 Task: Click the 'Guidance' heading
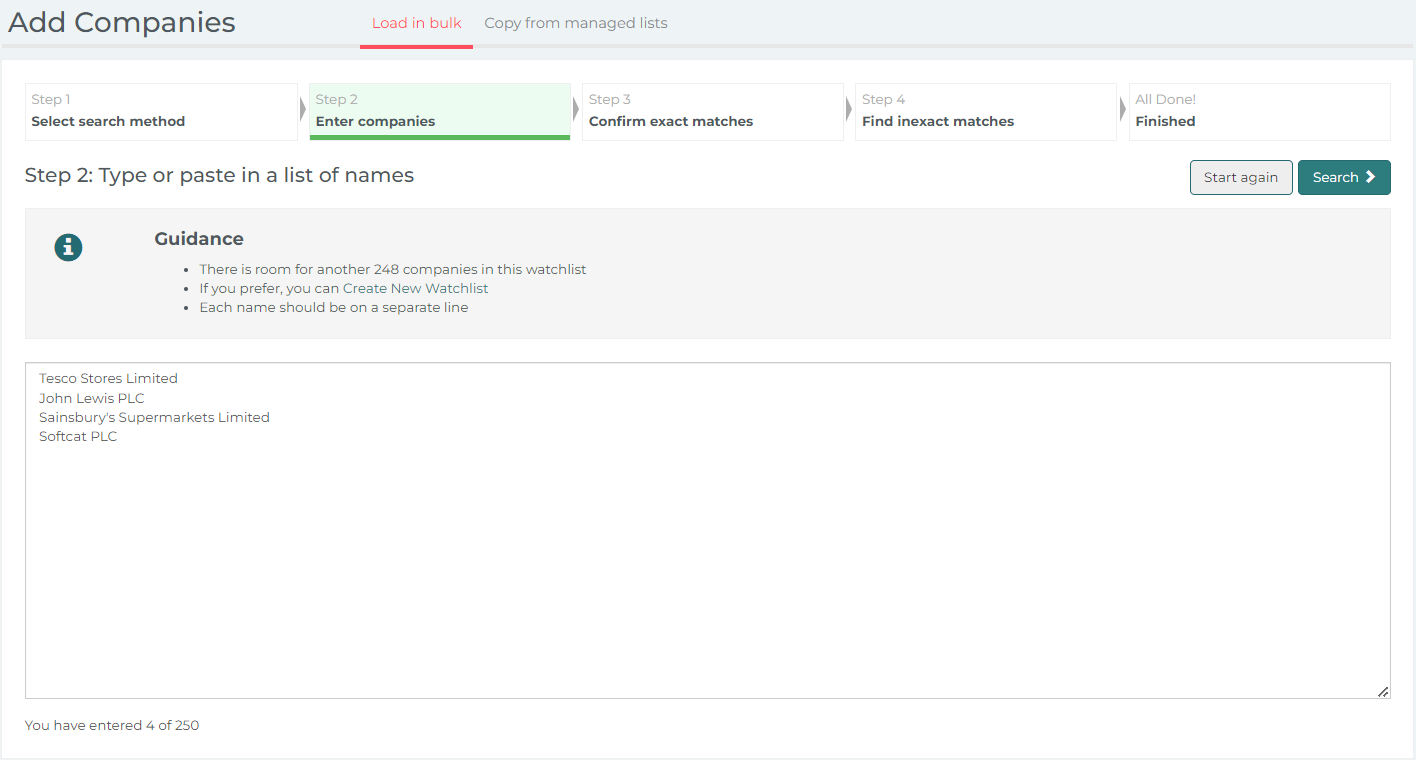pos(199,239)
